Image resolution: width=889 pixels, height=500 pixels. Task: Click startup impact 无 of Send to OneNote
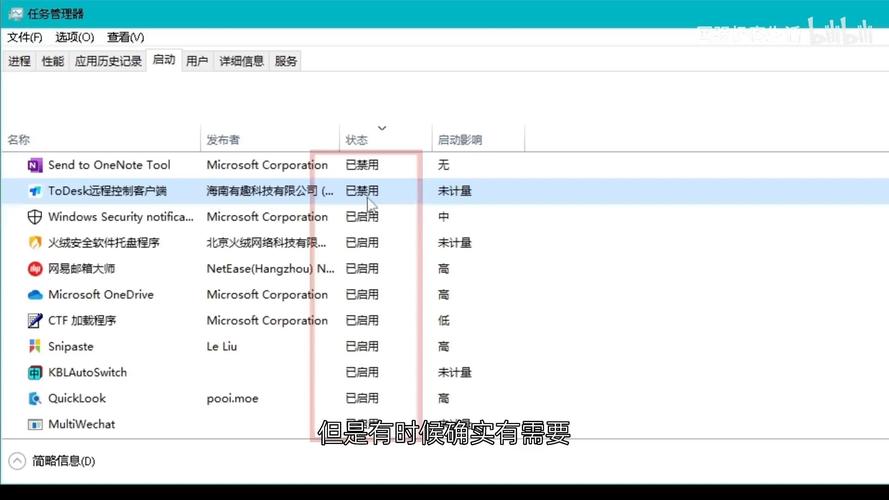(x=443, y=165)
